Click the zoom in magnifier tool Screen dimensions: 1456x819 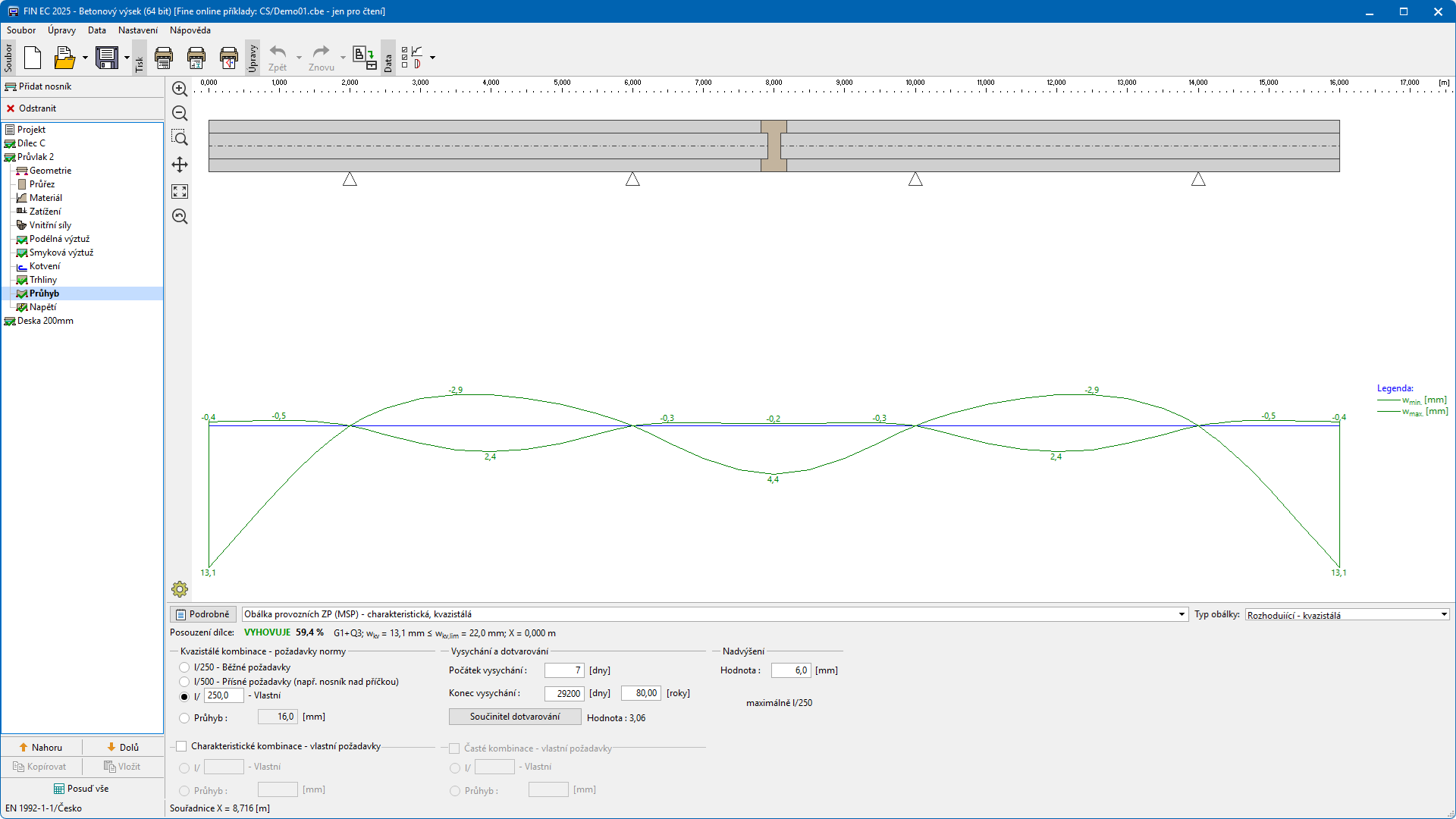point(180,89)
